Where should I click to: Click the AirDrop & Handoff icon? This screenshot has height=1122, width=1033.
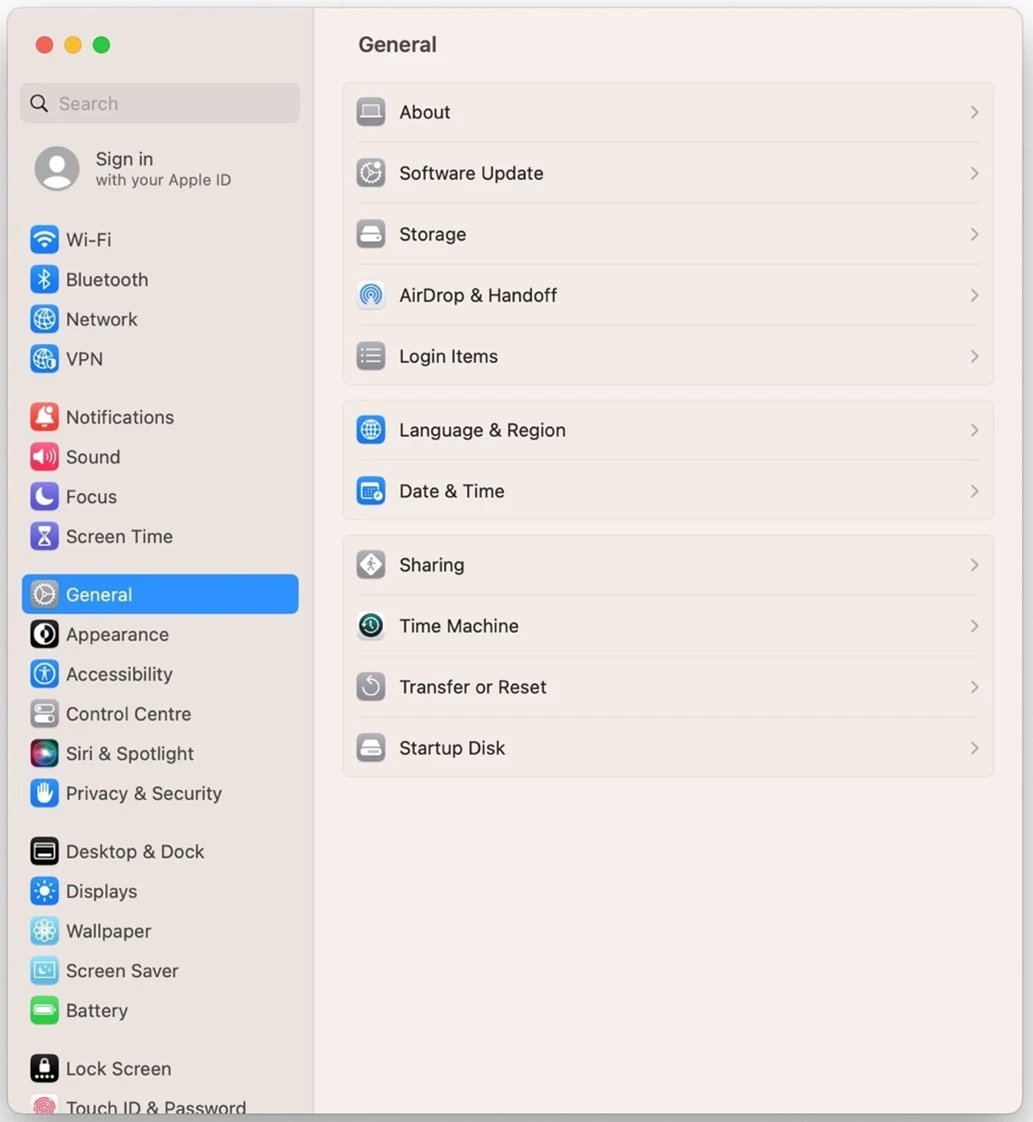(371, 295)
